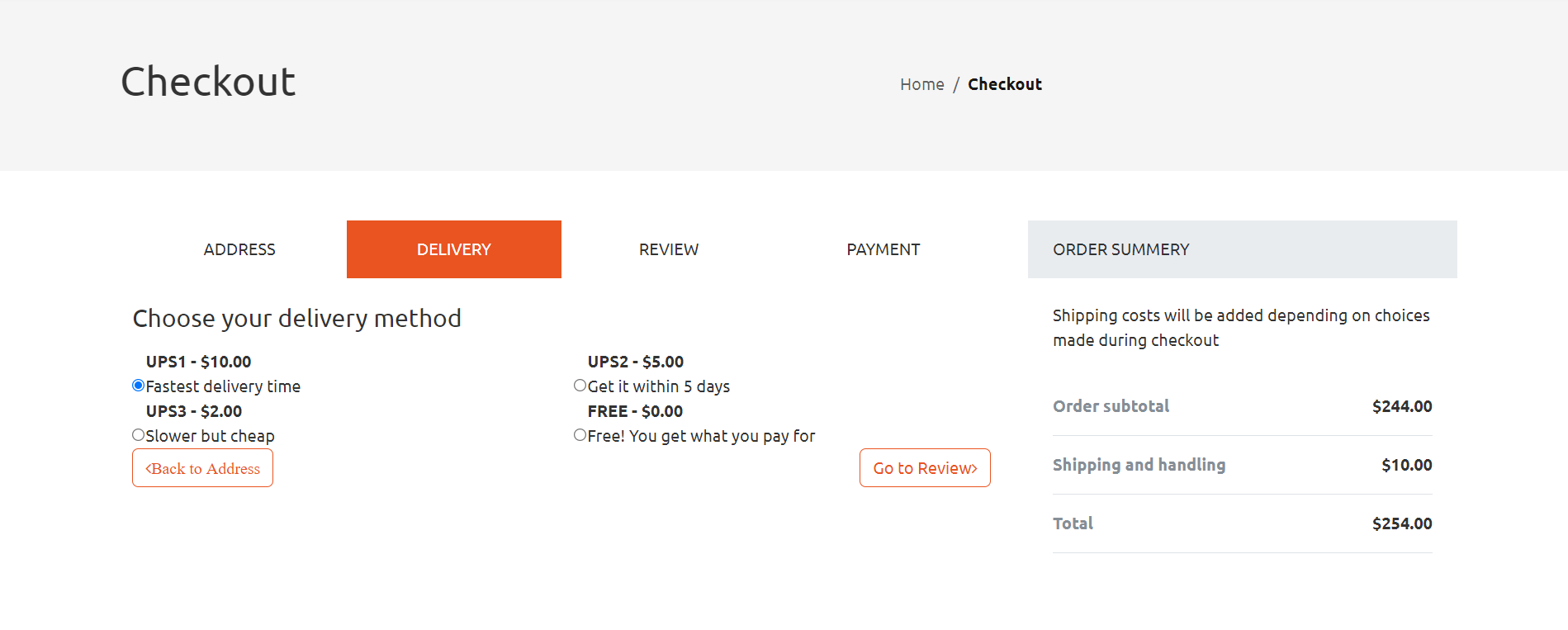
Task: Select the DELIVERY tab
Action: (453, 249)
